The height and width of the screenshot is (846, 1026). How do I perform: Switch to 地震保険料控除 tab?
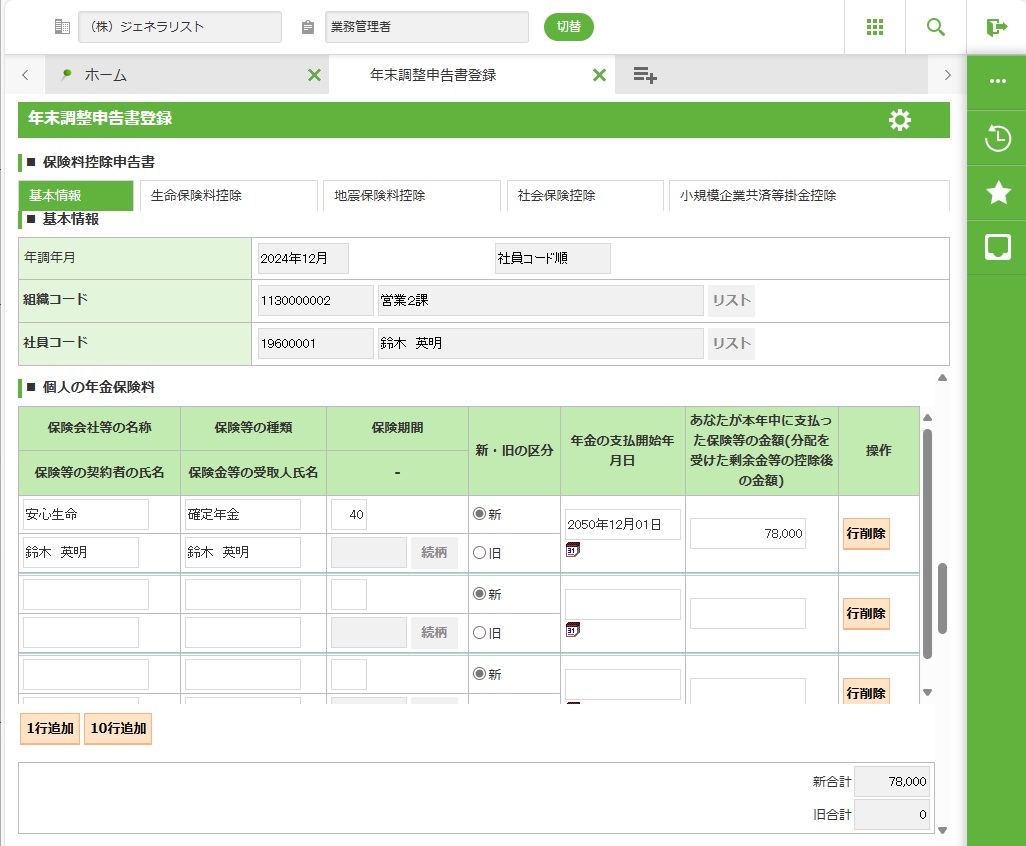pos(411,196)
